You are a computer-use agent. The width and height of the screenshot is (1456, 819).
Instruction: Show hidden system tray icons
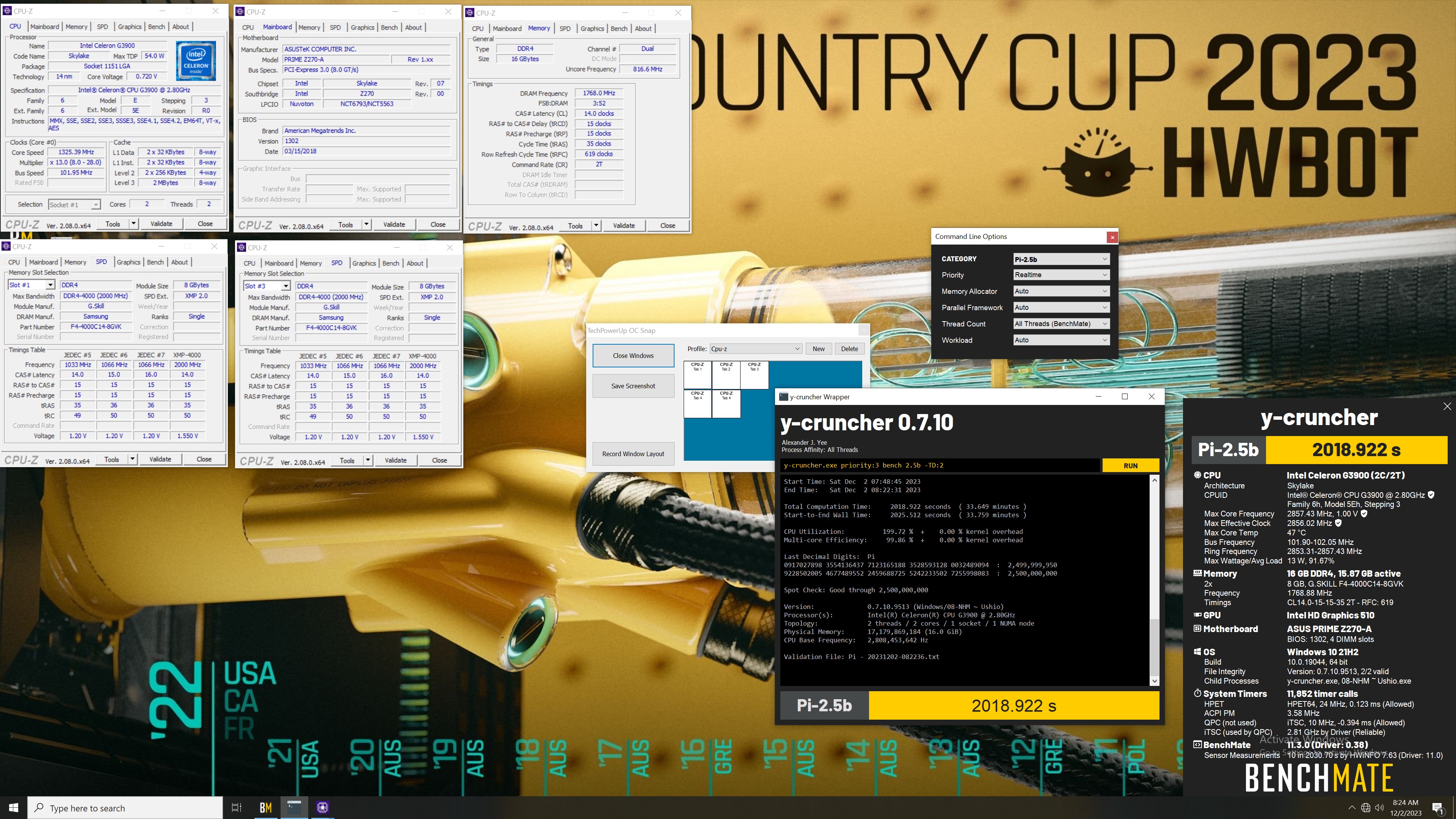[x=1351, y=808]
